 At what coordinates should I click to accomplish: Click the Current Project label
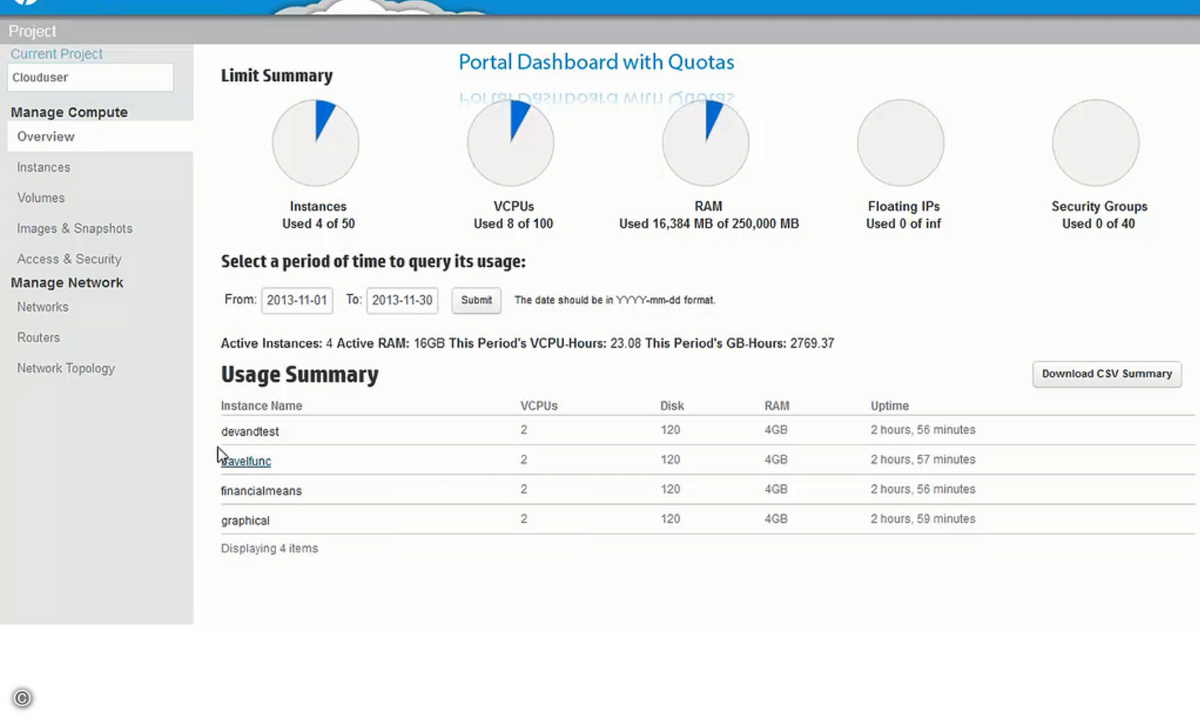click(57, 54)
